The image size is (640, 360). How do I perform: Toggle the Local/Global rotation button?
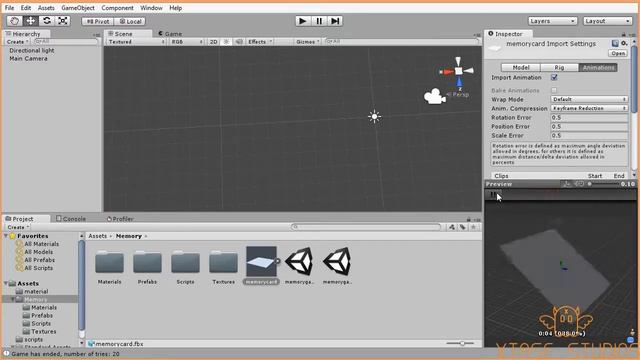[130, 21]
